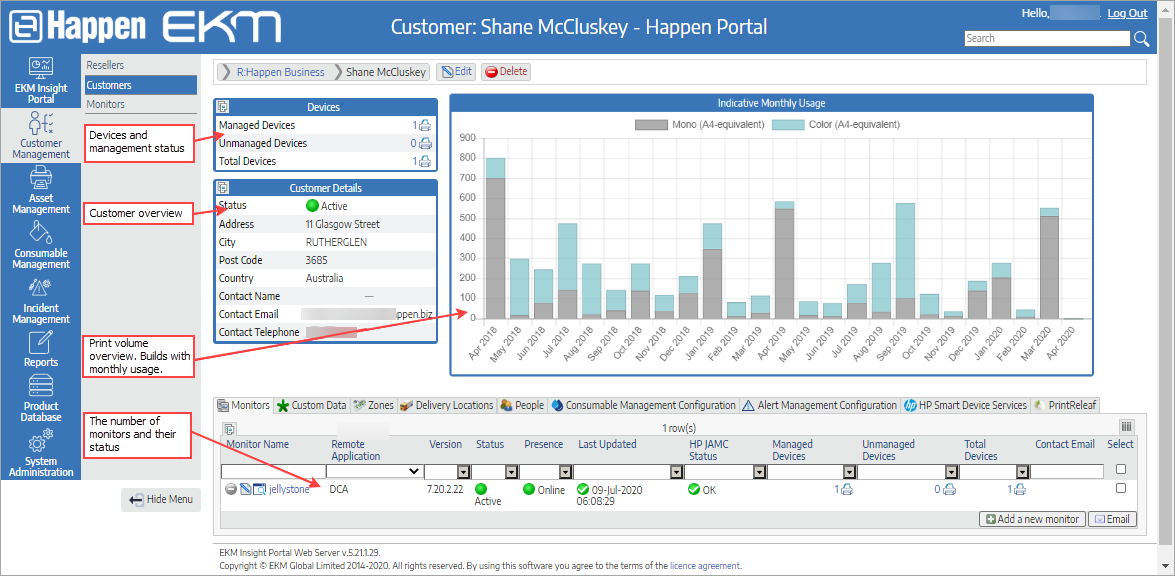Open the column chooser grid icon
This screenshot has width=1175, height=576.
(x=1127, y=426)
